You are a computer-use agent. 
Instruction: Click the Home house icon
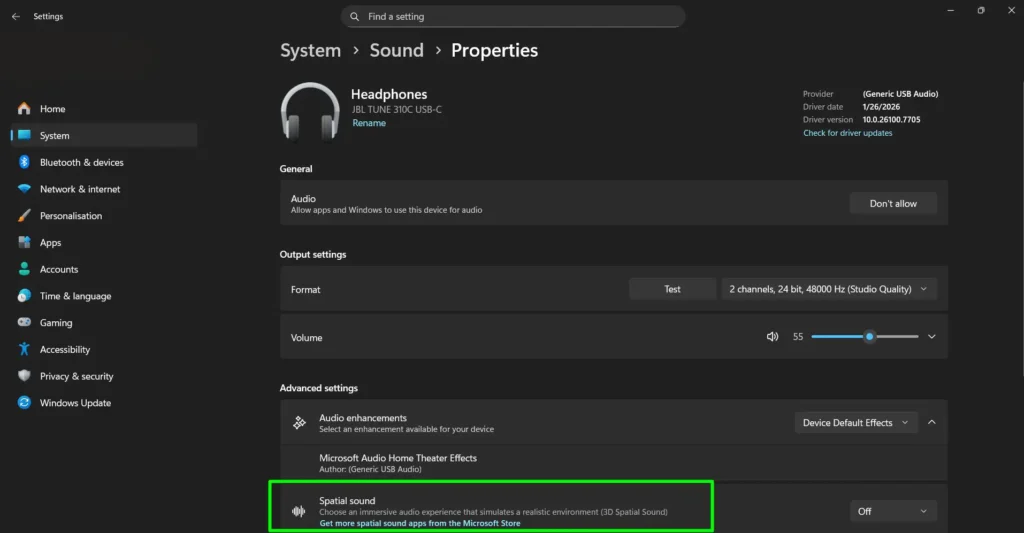pyautogui.click(x=24, y=108)
